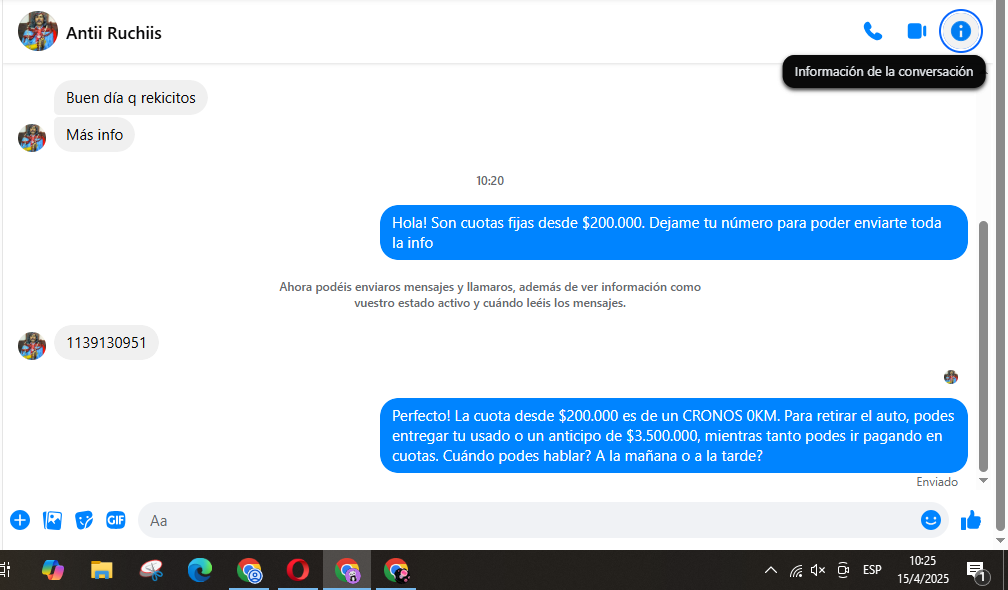
Task: Open Microsoft Edge from taskbar
Action: click(x=200, y=570)
